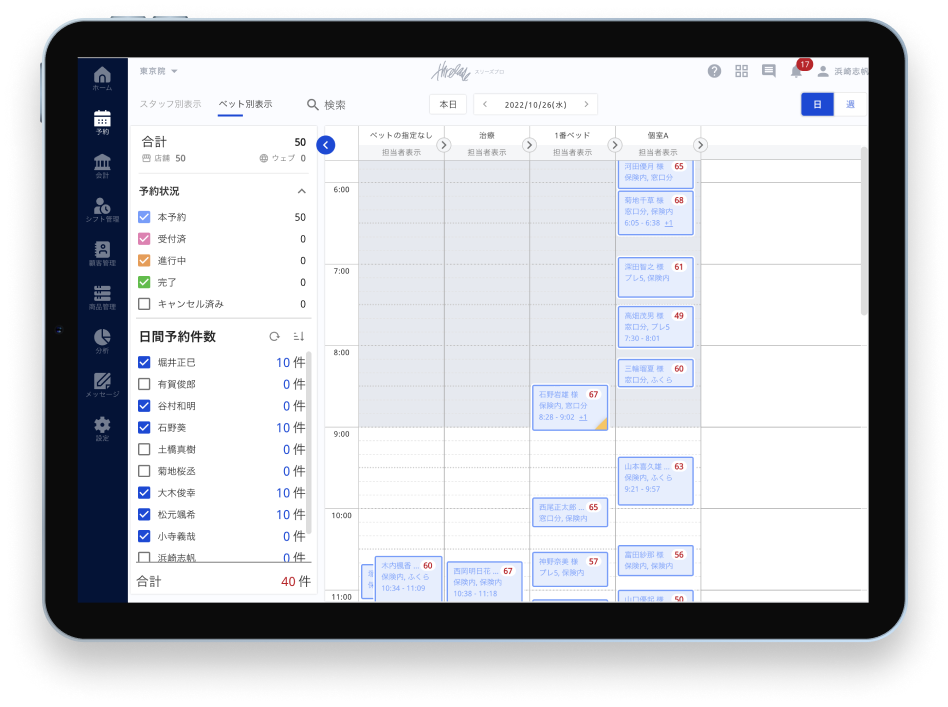Viewport: 948px width, 707px height.
Task: Collapse 予約状況 section chevron
Action: click(x=302, y=191)
